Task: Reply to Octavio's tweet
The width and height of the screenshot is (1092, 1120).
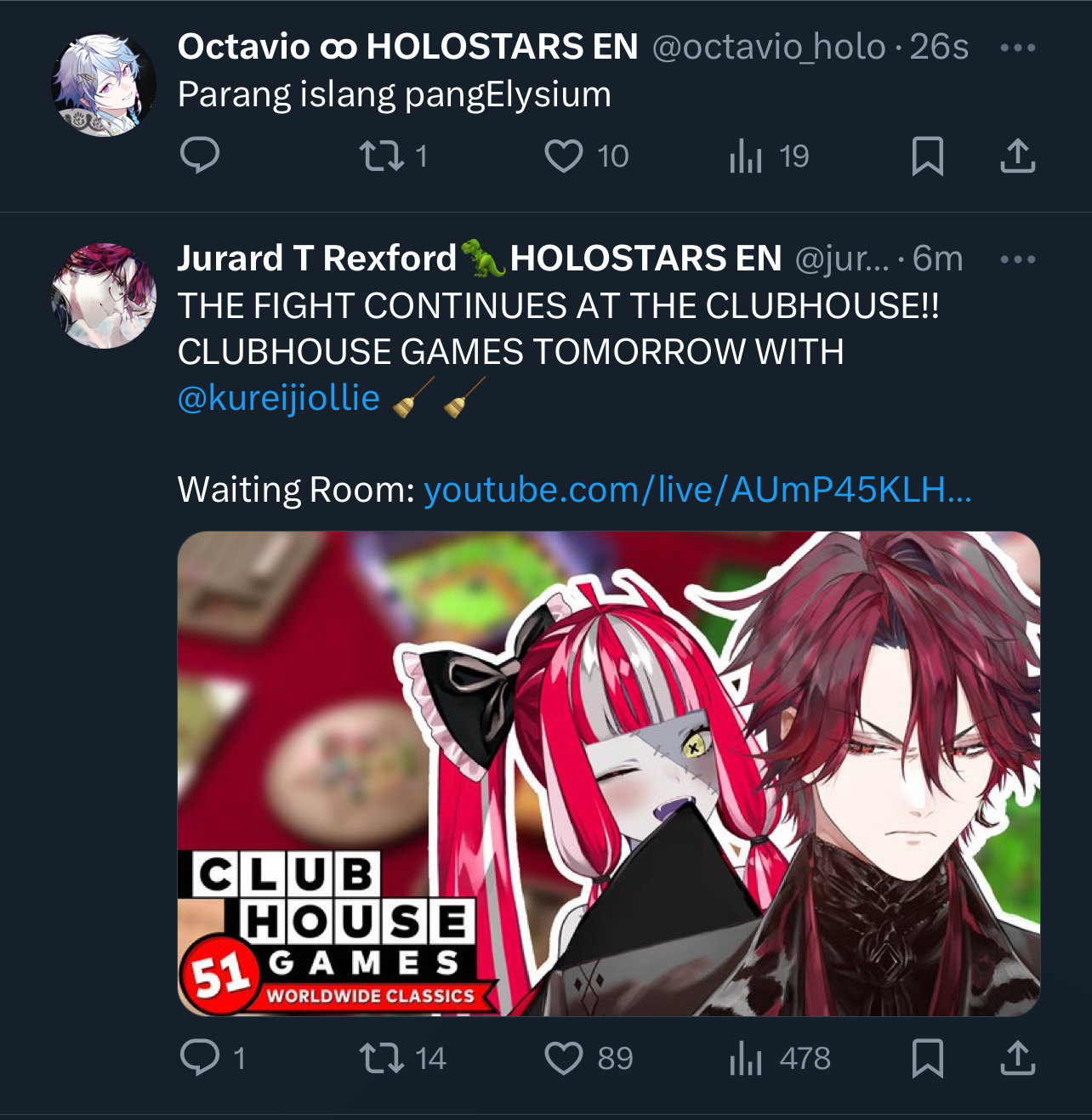Action: [200, 156]
